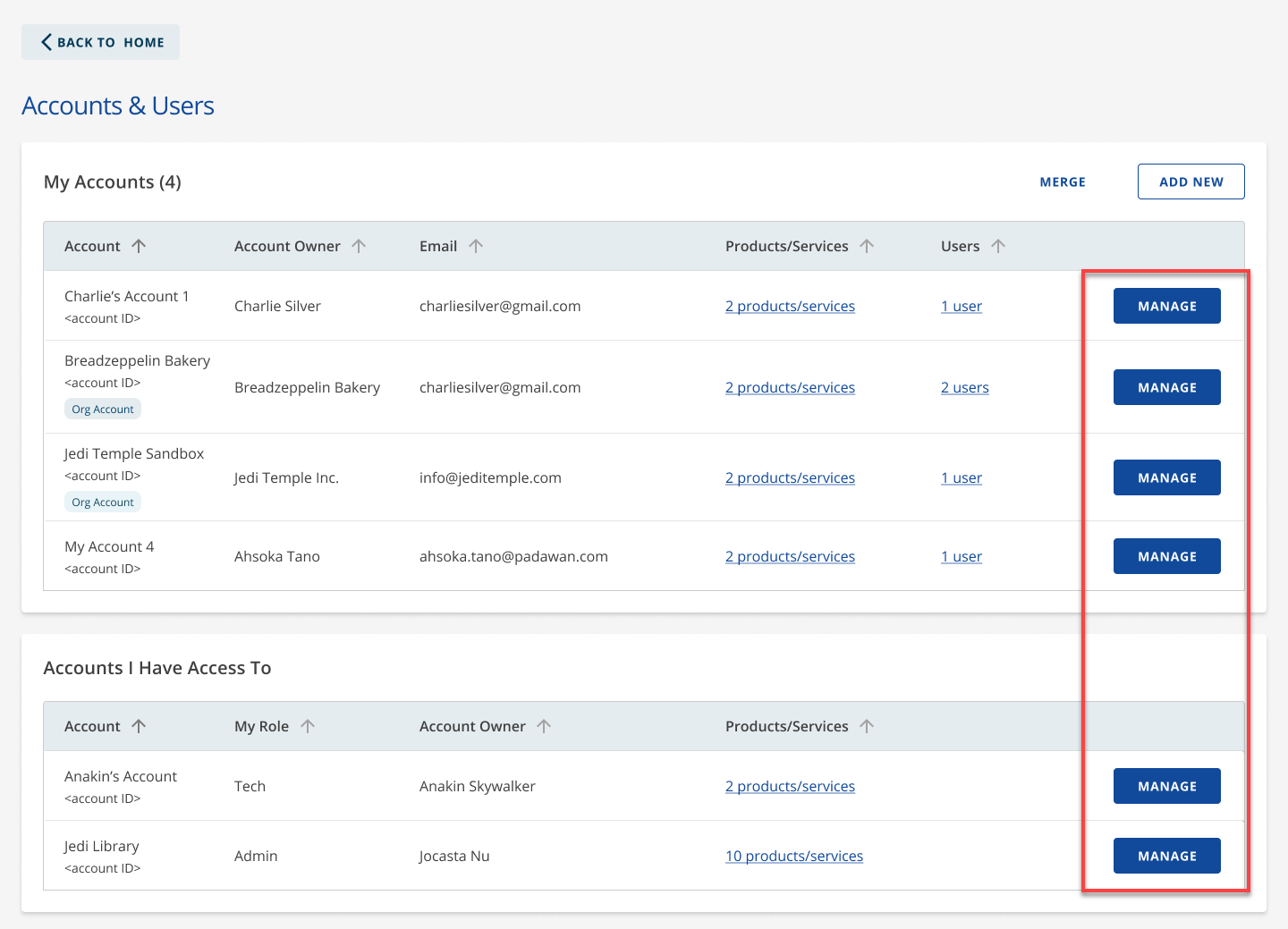Click the Accounts & Users page heading
This screenshot has height=929, width=1288.
[118, 106]
